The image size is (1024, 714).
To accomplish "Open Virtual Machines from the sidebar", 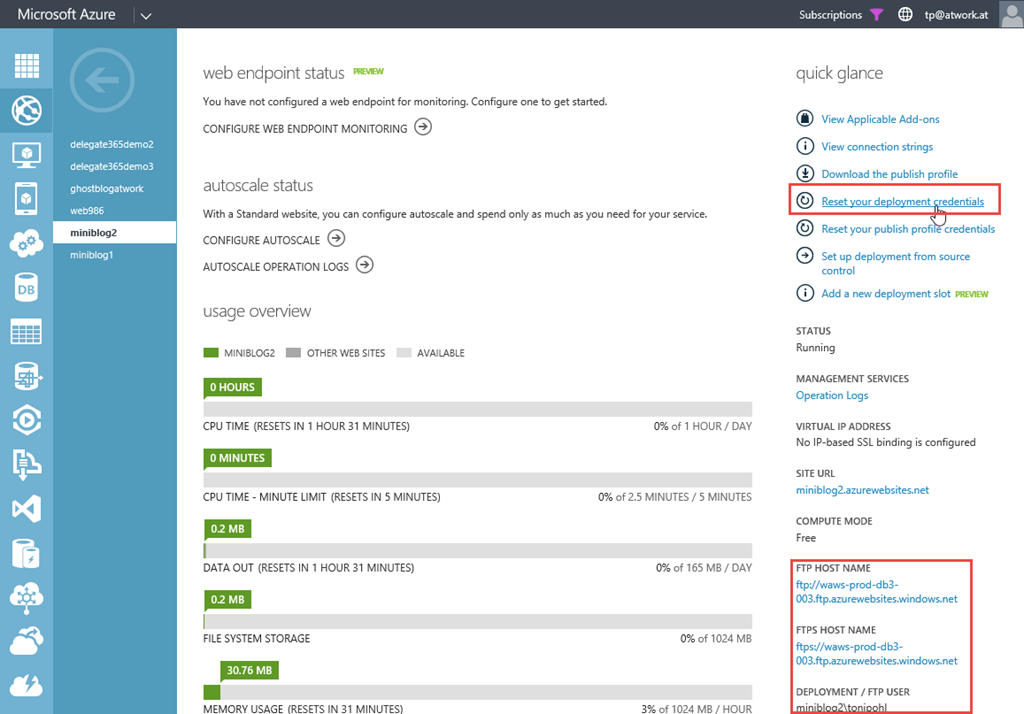I will tap(26, 155).
